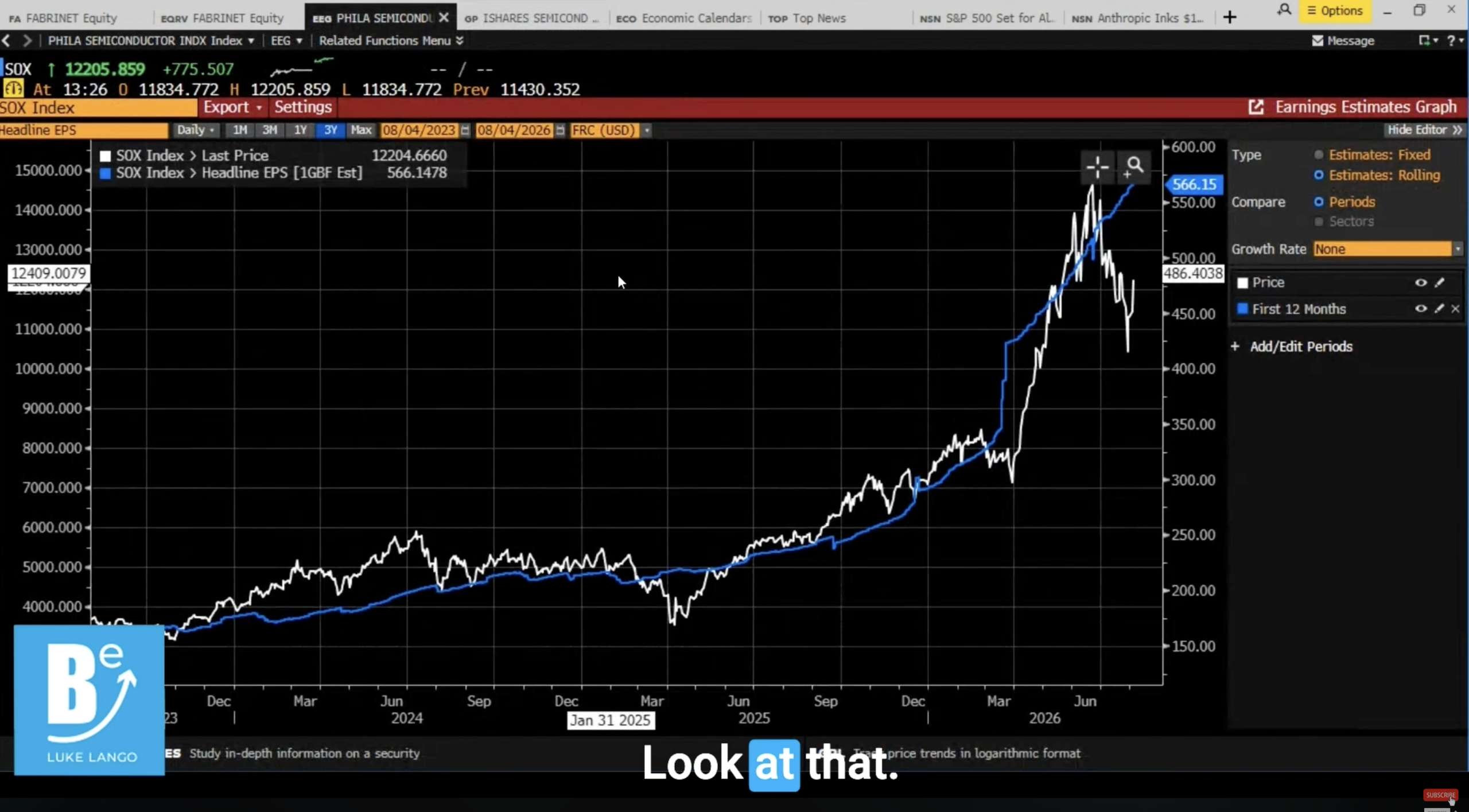Click the Add/Edit Periods link
The height and width of the screenshot is (812, 1469).
pos(1301,347)
